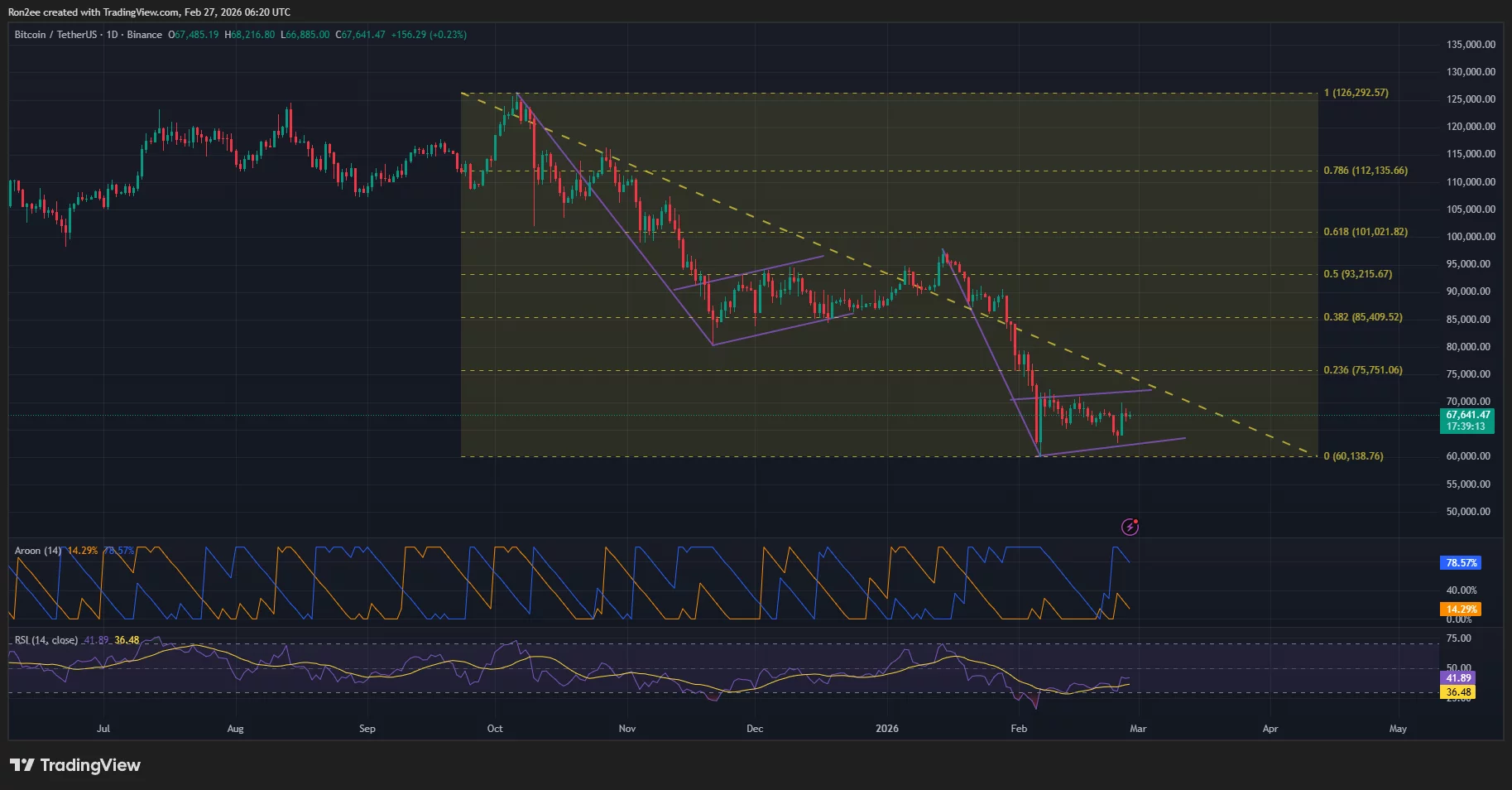The height and width of the screenshot is (790, 1512).
Task: Click the red notification dot on lightning icon
Action: (x=1136, y=521)
